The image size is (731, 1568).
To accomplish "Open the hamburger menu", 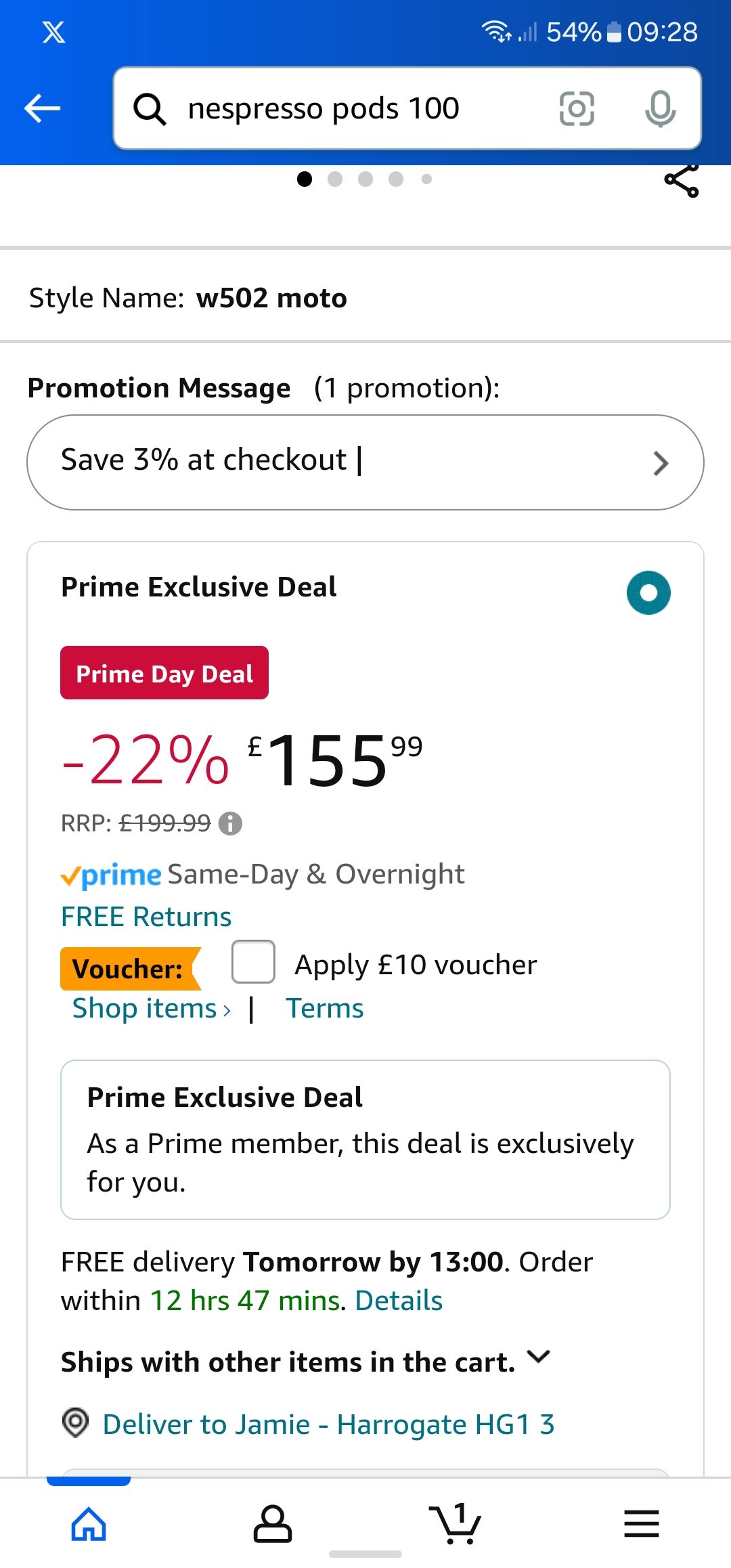I will tap(641, 1524).
